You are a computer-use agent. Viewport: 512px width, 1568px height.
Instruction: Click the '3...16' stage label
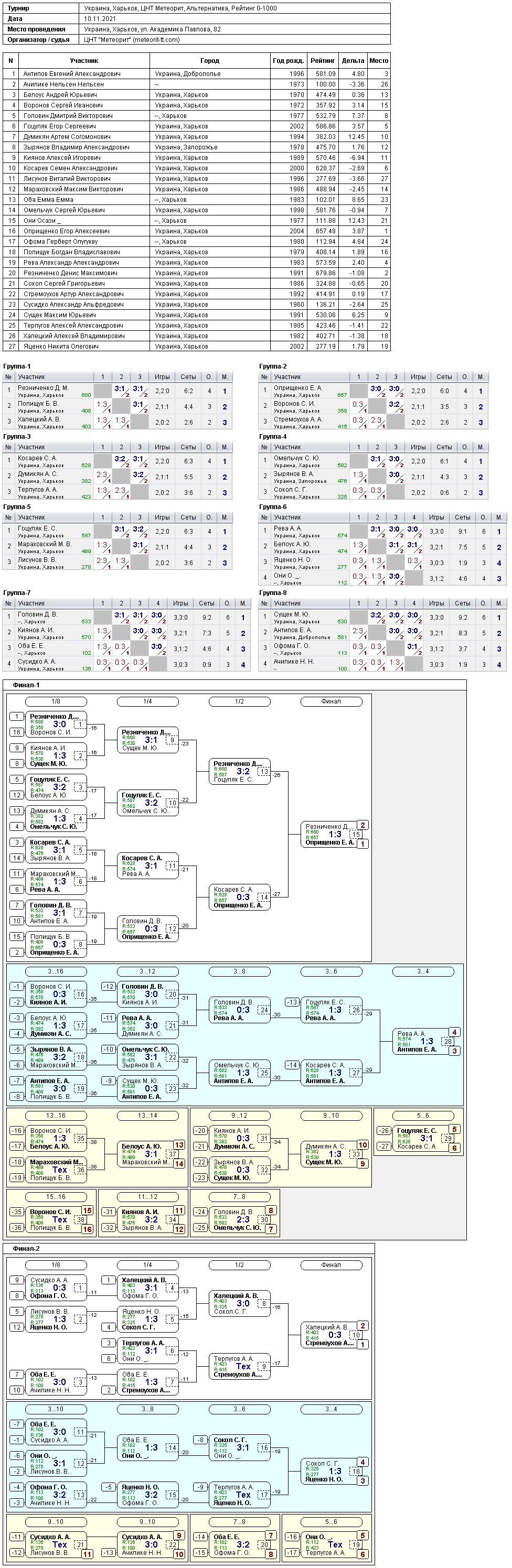(x=56, y=971)
